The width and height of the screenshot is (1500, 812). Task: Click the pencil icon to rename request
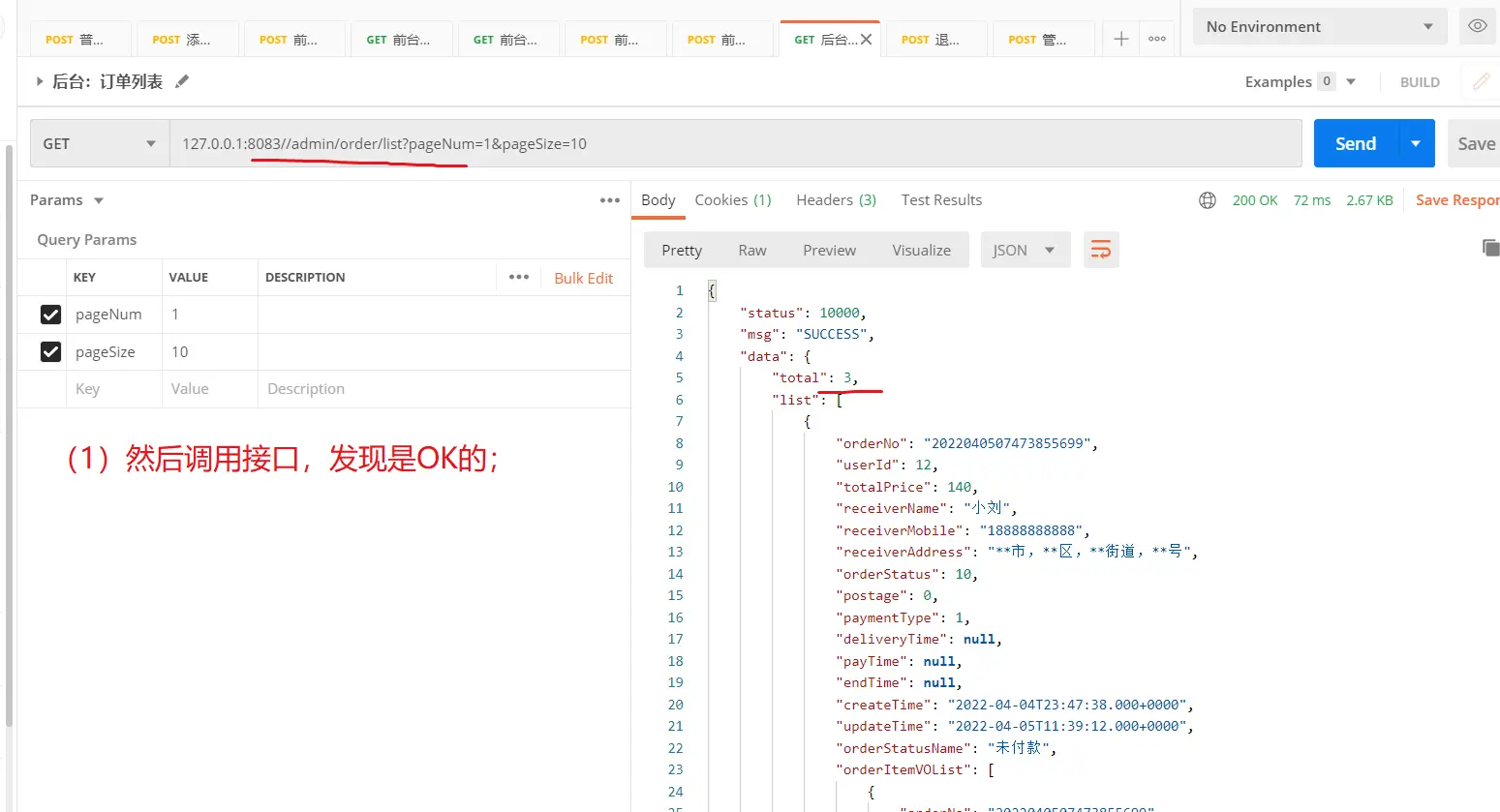tap(182, 82)
